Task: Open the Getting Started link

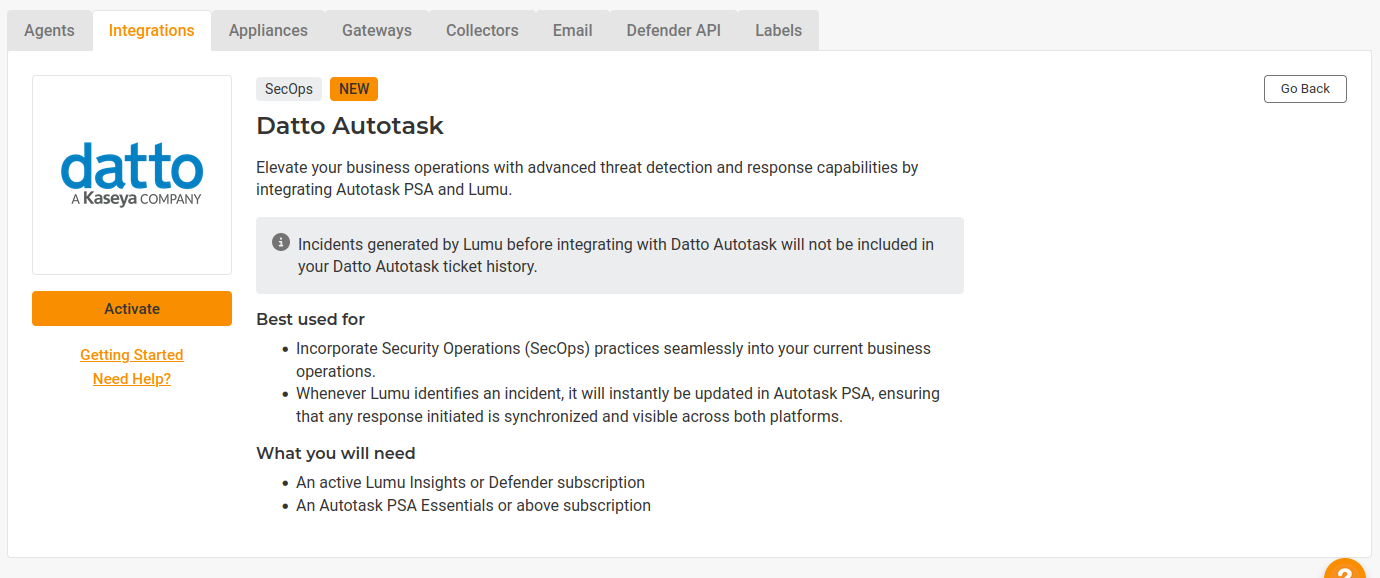Action: [132, 355]
